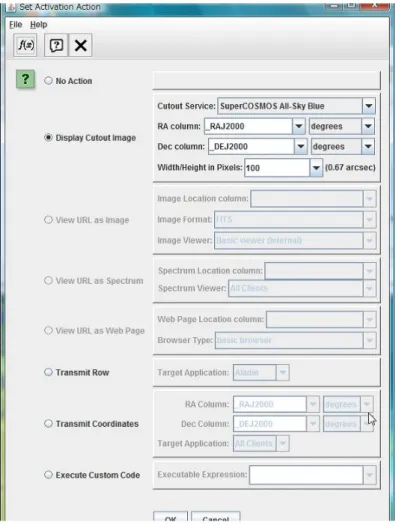Expand the Dec column _DEJ2000 dropdown arrow
This screenshot has height=525, width=396.
pos(301,146)
